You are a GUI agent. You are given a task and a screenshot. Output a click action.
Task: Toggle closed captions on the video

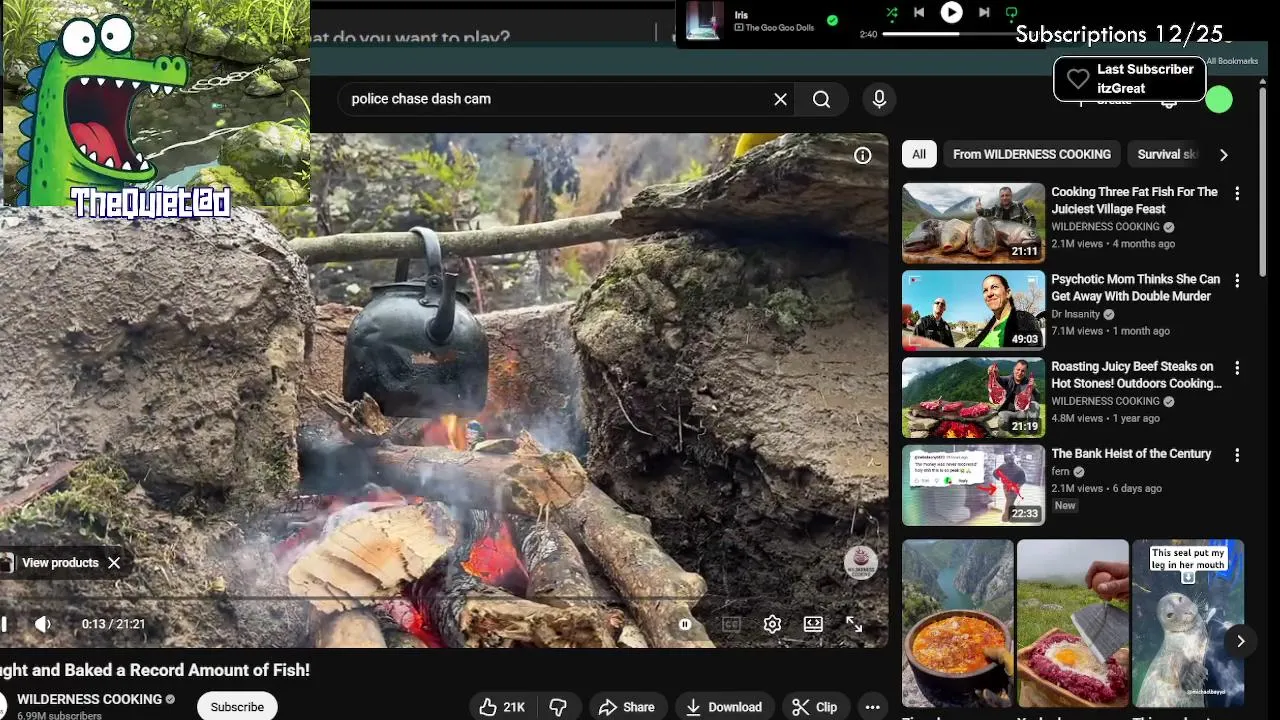tap(731, 624)
